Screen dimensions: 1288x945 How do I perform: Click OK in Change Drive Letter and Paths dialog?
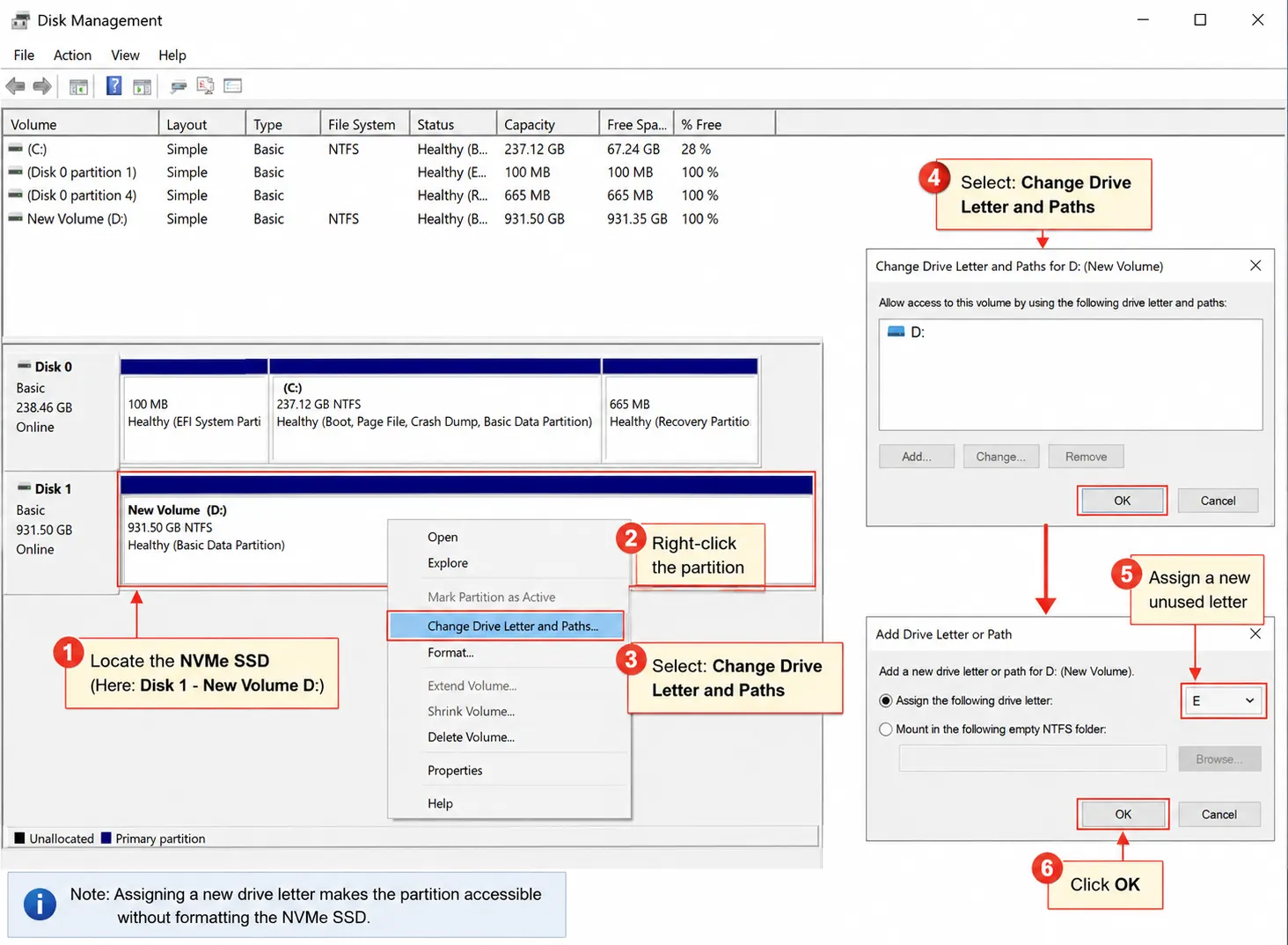(x=1122, y=501)
